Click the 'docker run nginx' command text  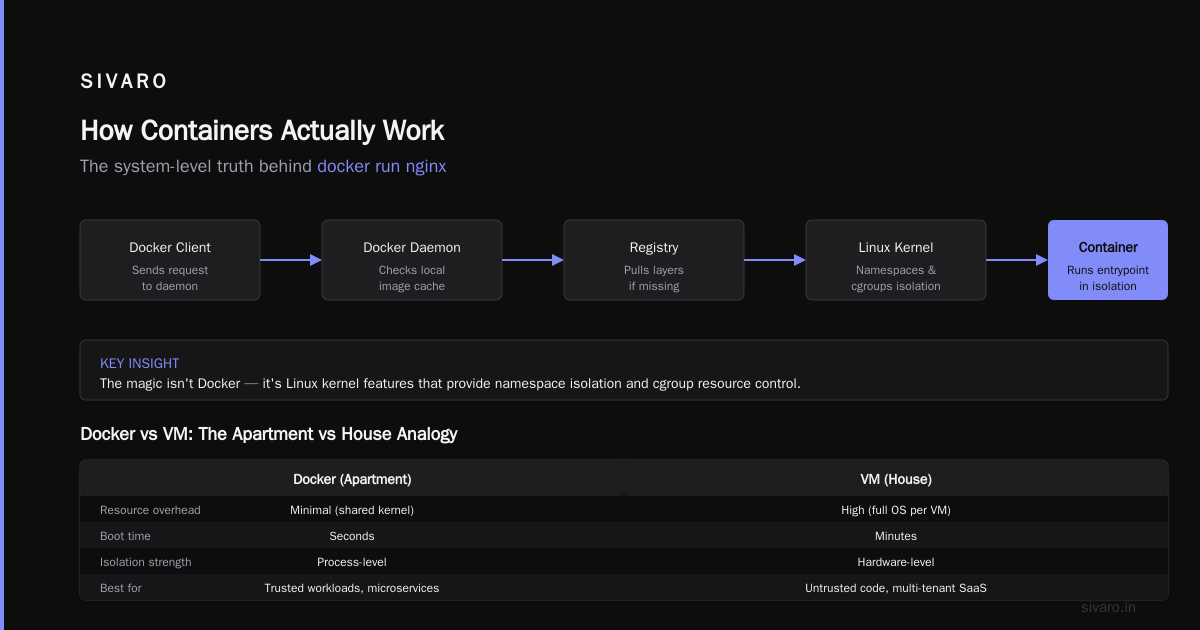coord(382,166)
